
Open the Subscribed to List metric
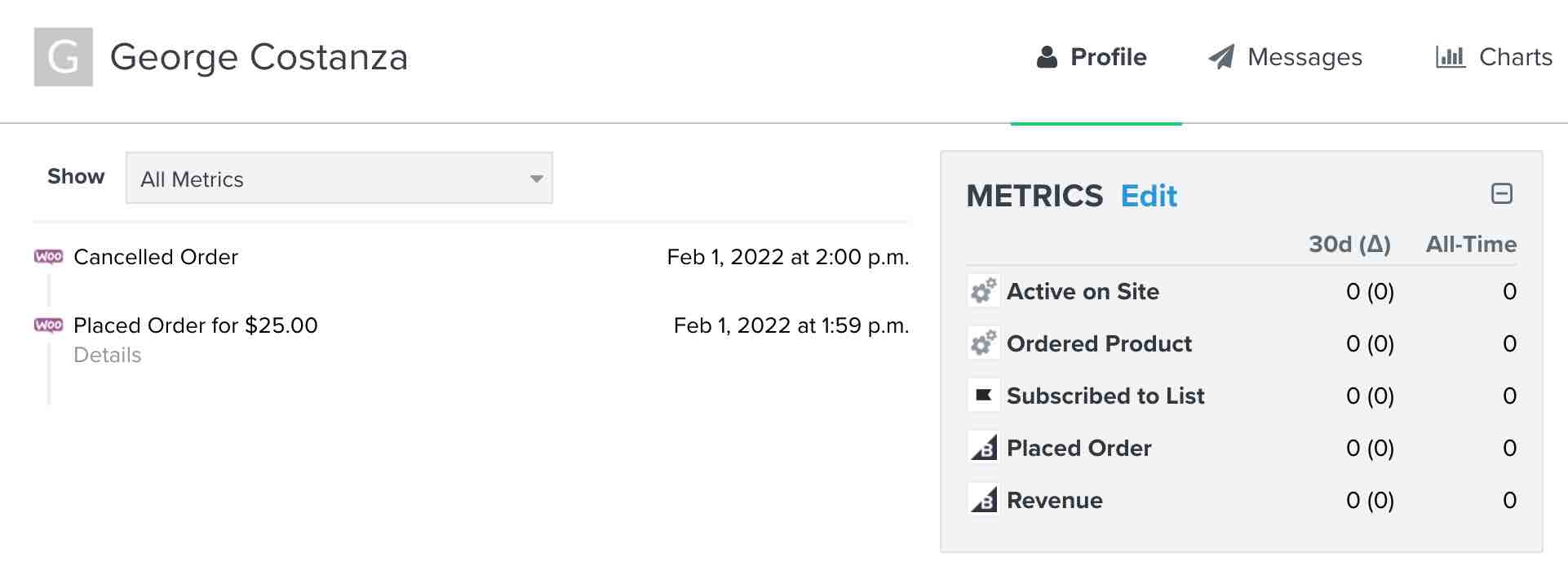[x=1105, y=396]
